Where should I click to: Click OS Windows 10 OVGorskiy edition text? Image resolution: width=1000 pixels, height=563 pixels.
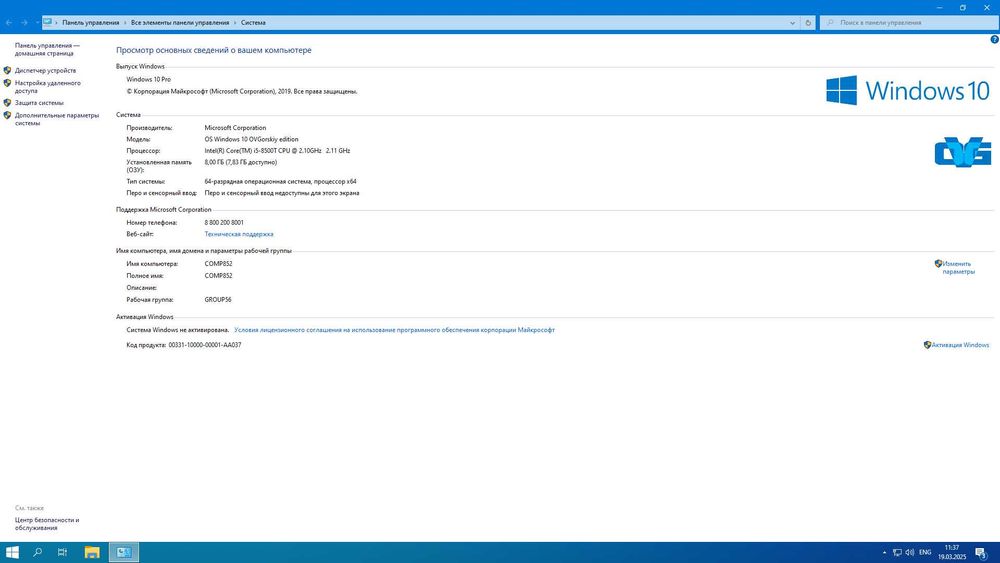point(251,139)
